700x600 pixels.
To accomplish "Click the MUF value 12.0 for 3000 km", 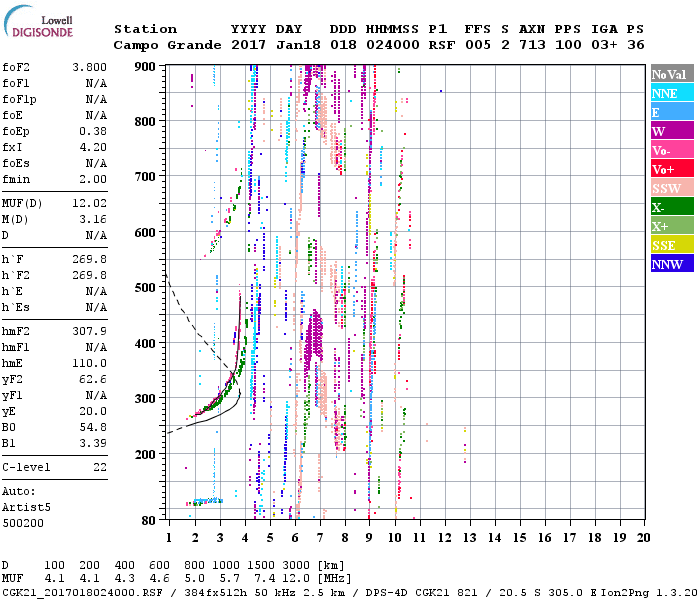I will 296,579.
